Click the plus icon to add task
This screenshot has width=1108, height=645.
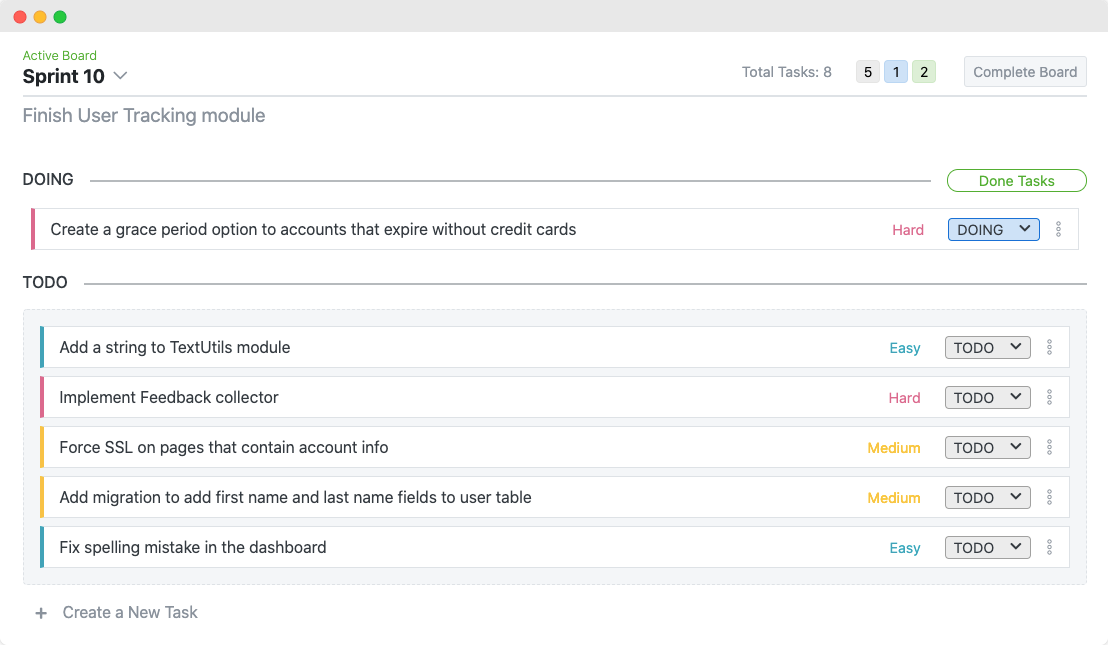[x=41, y=613]
